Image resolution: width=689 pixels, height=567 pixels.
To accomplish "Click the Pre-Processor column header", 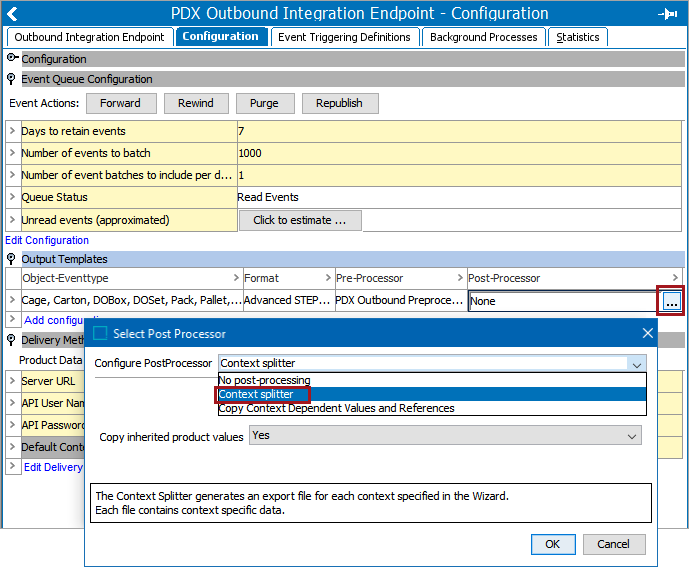I will pyautogui.click(x=401, y=278).
